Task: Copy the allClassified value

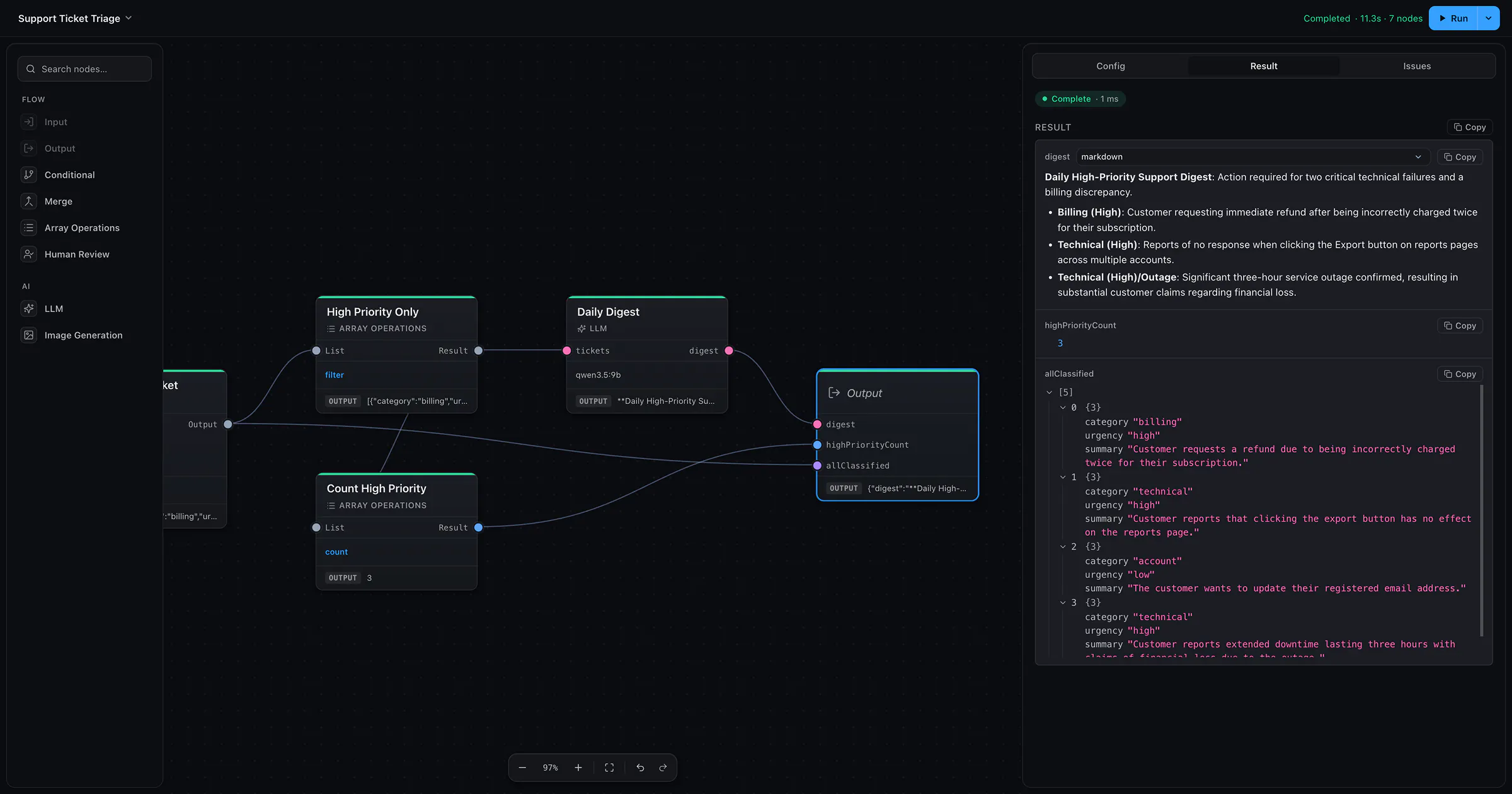Action: [x=1460, y=374]
